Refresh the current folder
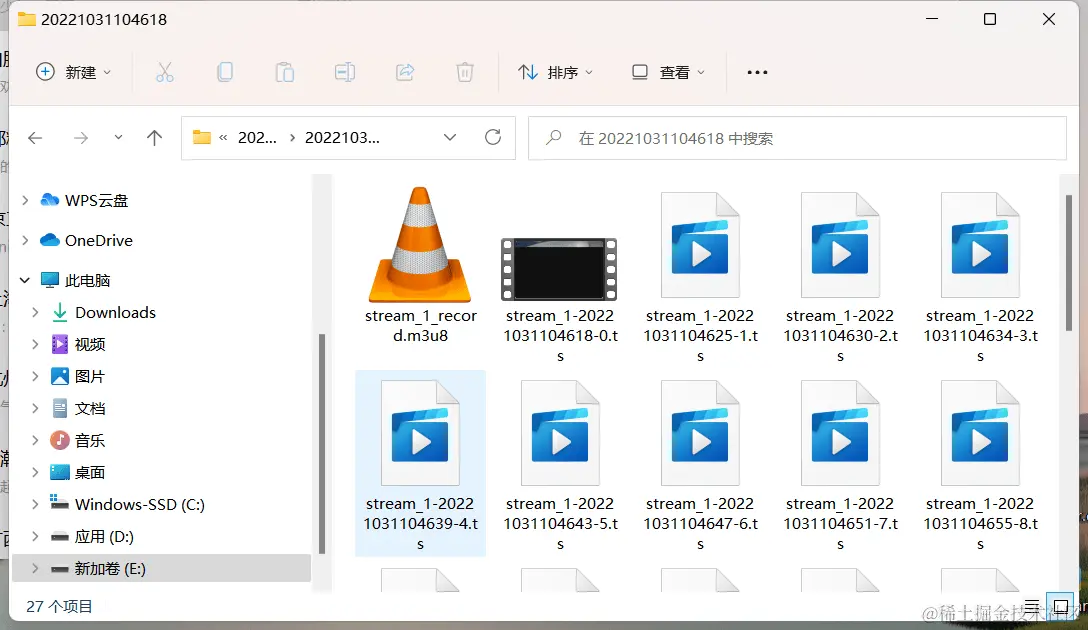The image size is (1088, 630). (x=493, y=137)
